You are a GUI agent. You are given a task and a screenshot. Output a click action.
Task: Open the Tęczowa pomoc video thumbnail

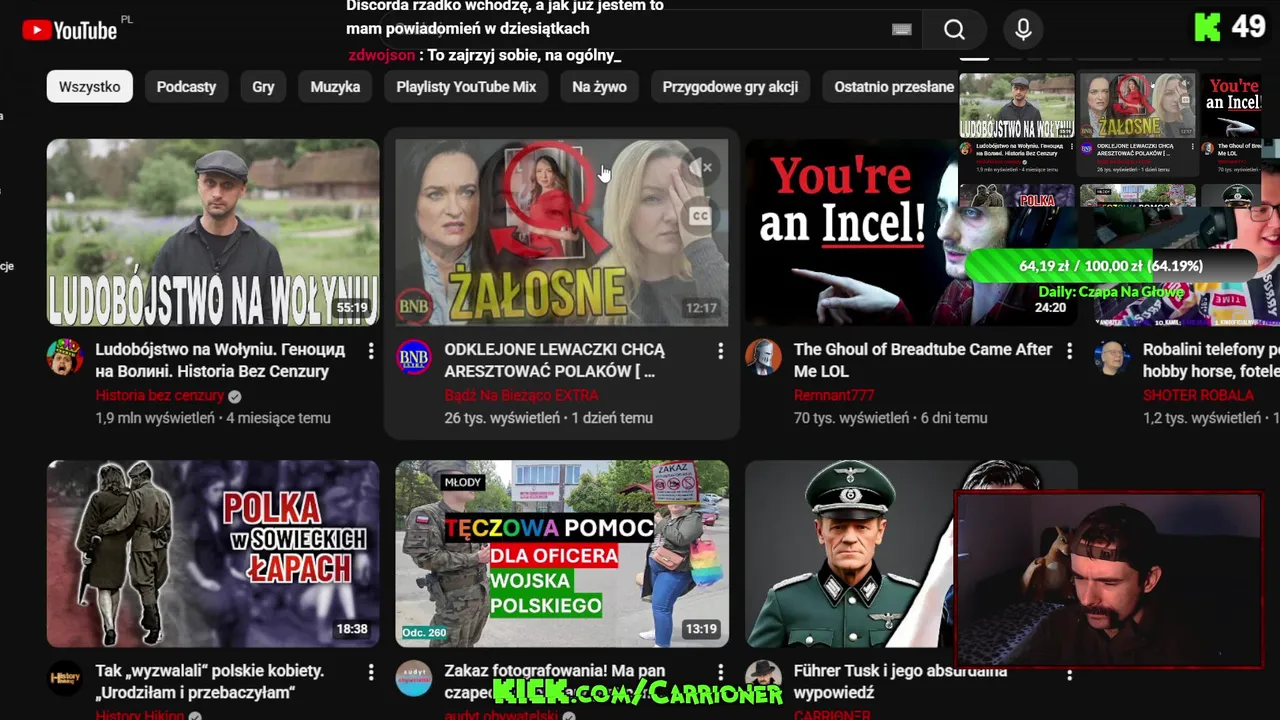click(562, 554)
